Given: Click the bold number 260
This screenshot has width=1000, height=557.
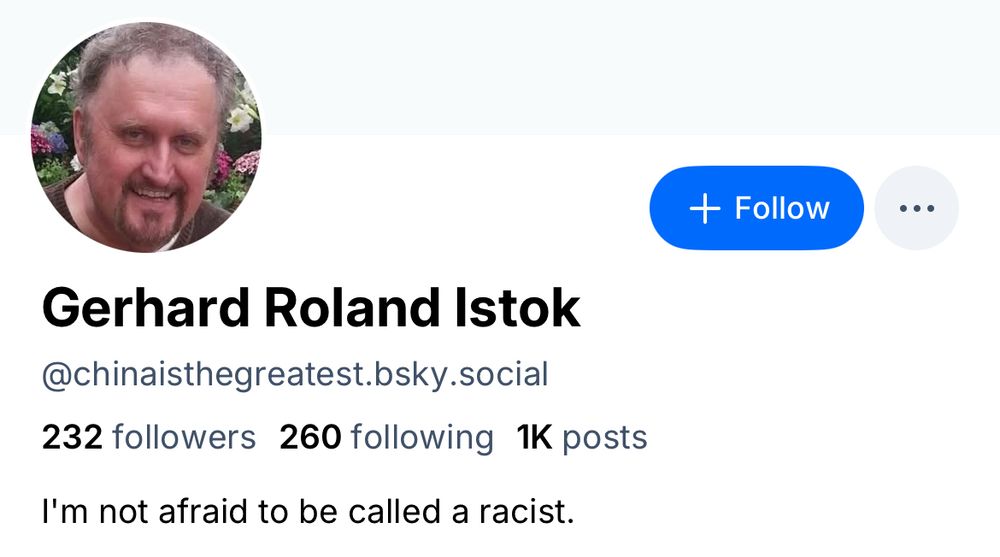Looking at the screenshot, I should click(311, 437).
